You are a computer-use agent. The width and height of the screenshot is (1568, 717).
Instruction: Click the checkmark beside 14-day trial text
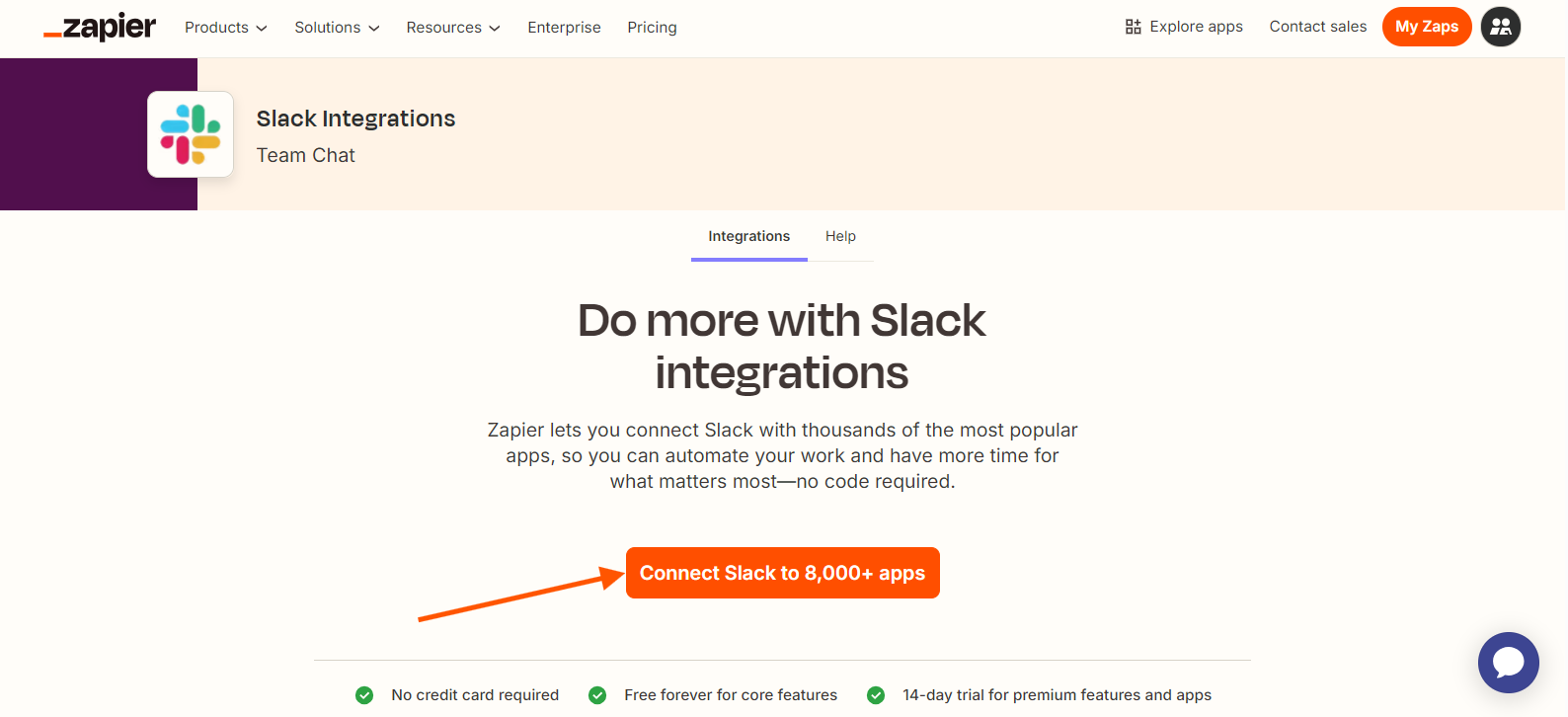point(876,695)
